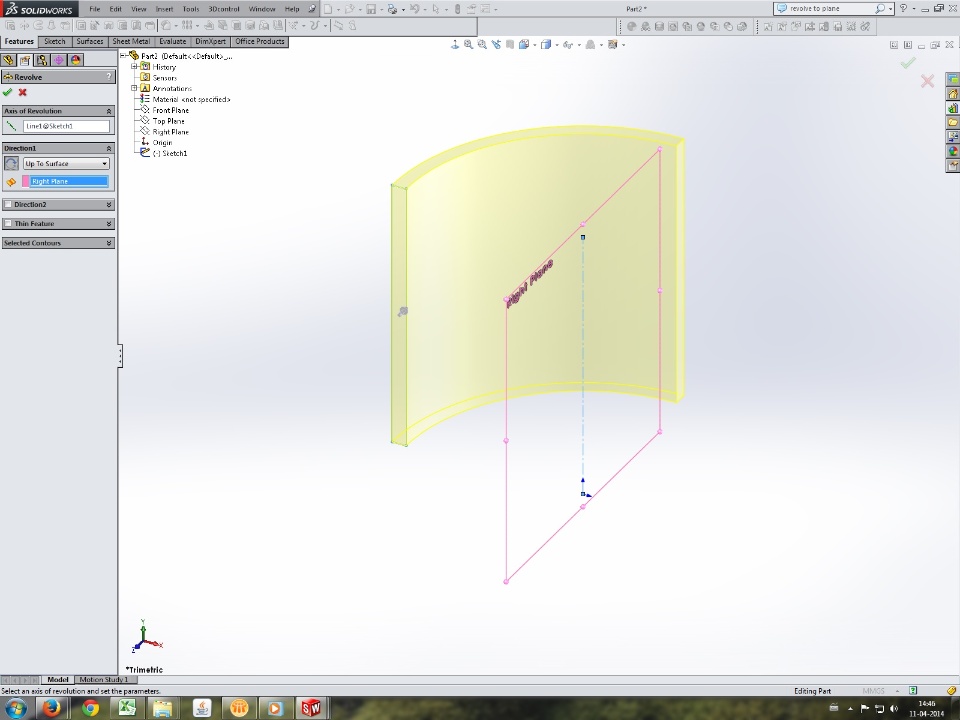Select Origin in the feature tree

[162, 143]
